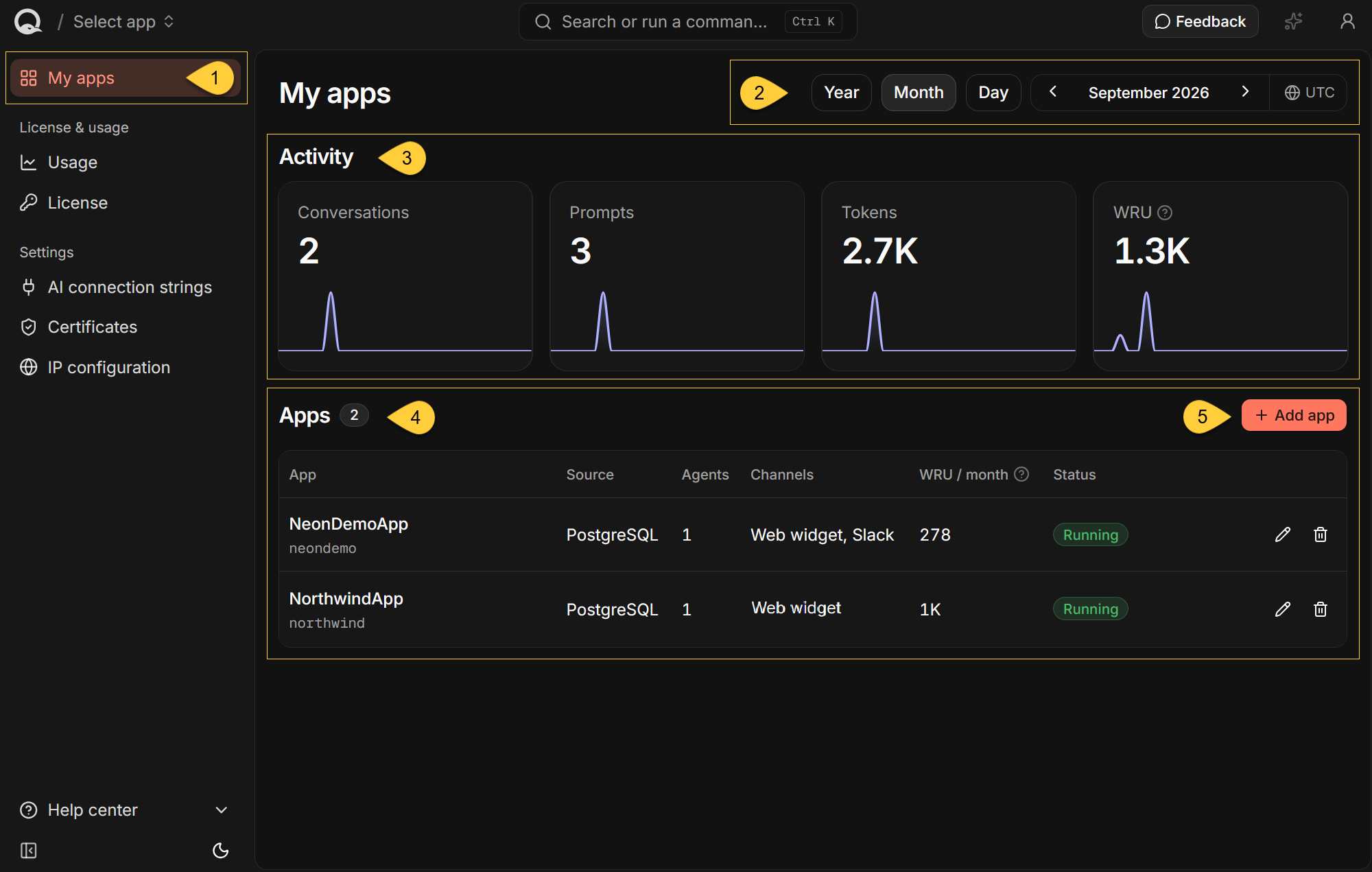Screen dimensions: 1372x872
Task: Open the user profile icon
Action: 1347,21
